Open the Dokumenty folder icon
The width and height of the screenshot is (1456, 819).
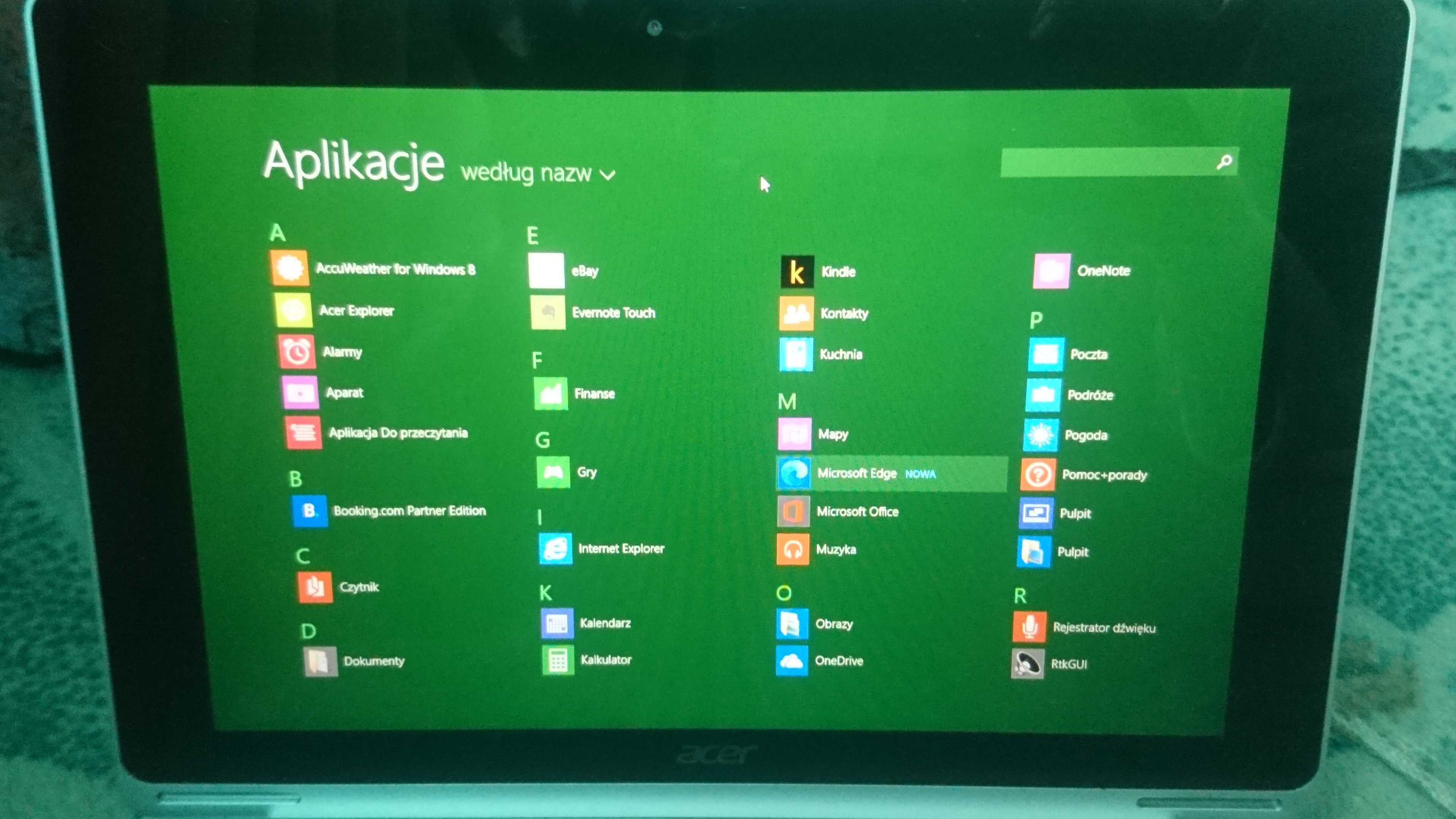(320, 661)
